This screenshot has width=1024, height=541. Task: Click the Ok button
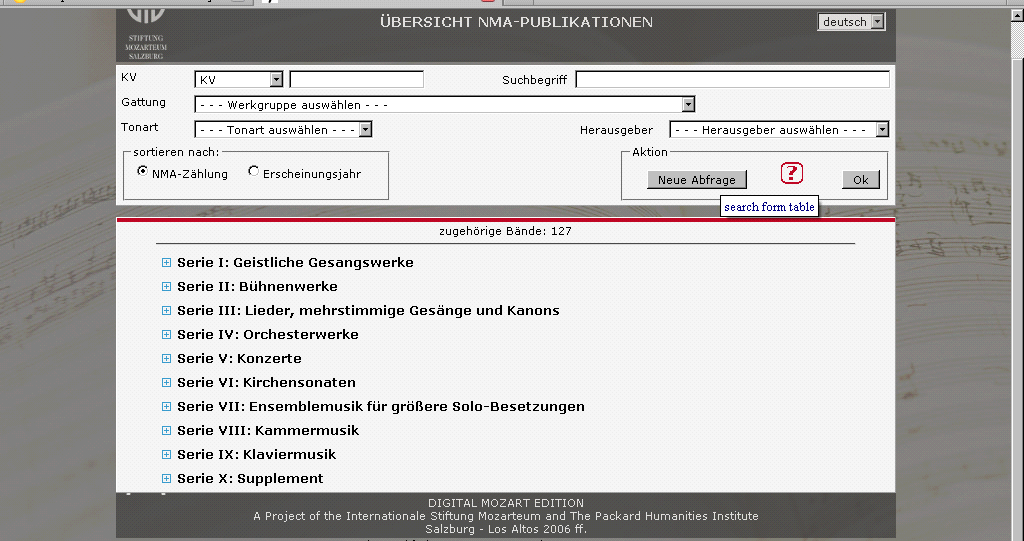(x=861, y=180)
